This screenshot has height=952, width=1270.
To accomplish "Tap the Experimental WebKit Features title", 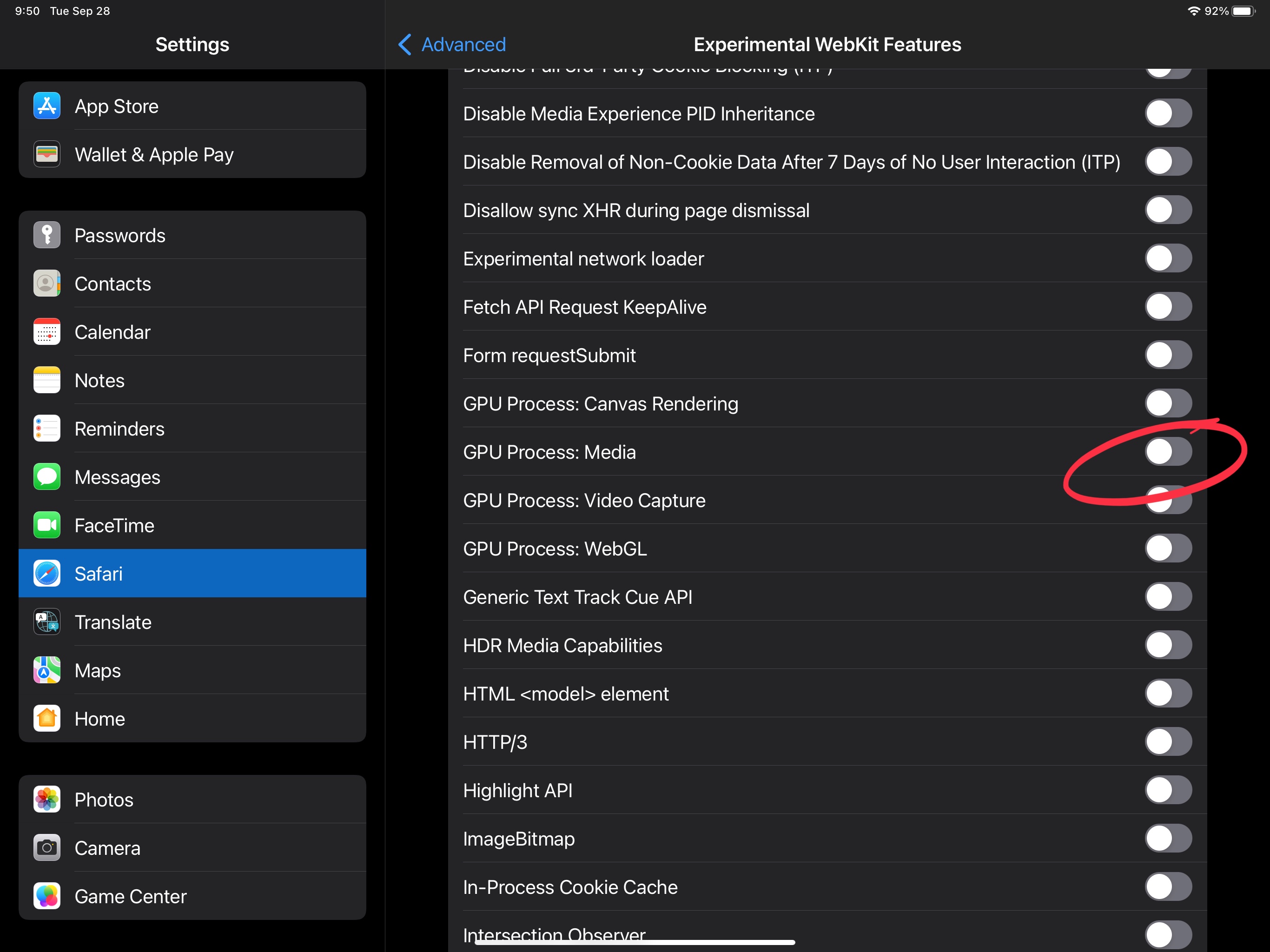I will tap(827, 44).
